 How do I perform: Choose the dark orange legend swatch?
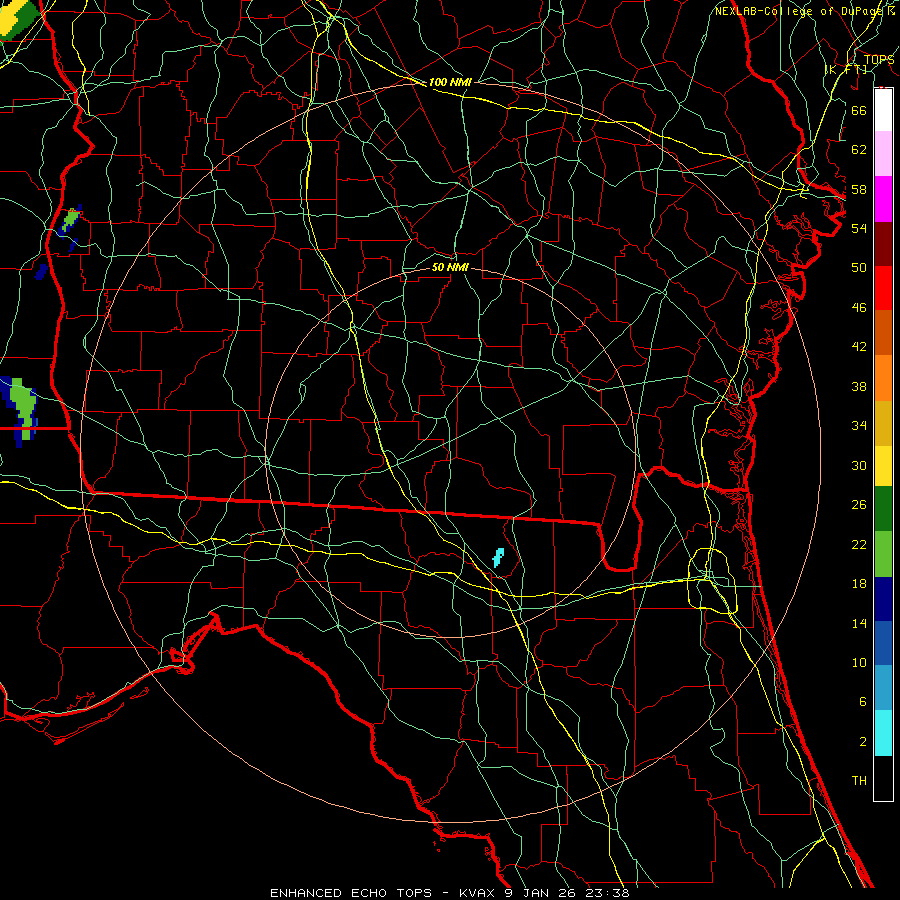(883, 332)
